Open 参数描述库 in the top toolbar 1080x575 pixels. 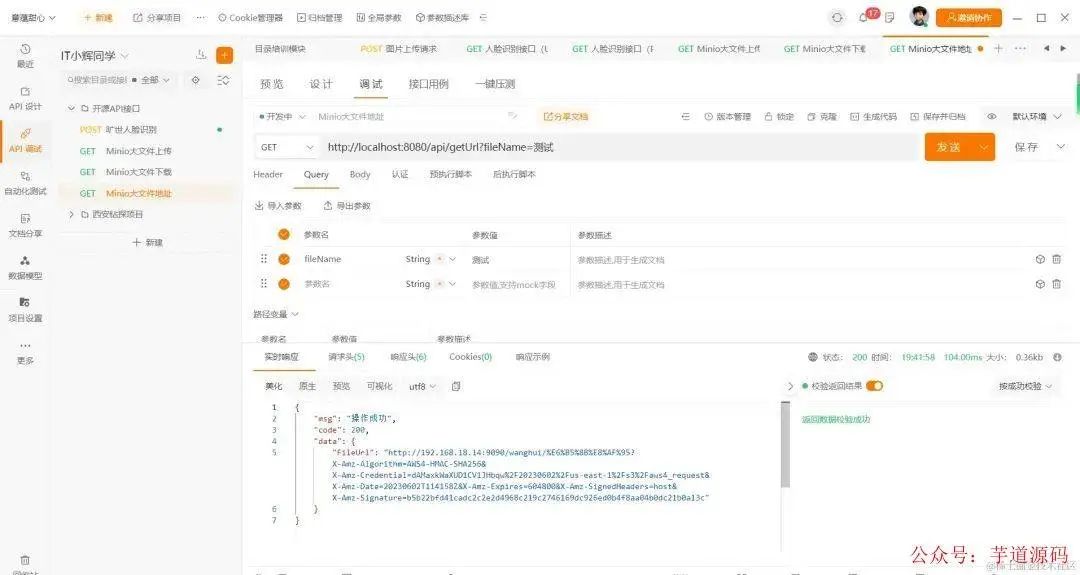pyautogui.click(x=443, y=17)
